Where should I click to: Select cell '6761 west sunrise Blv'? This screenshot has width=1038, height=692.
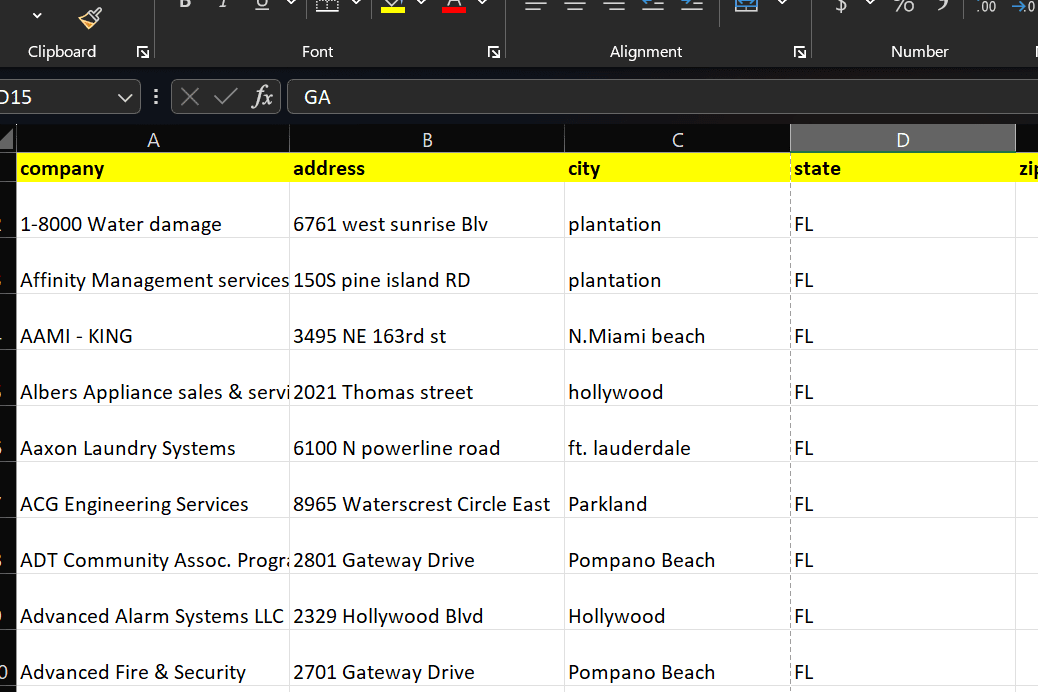pyautogui.click(x=427, y=211)
